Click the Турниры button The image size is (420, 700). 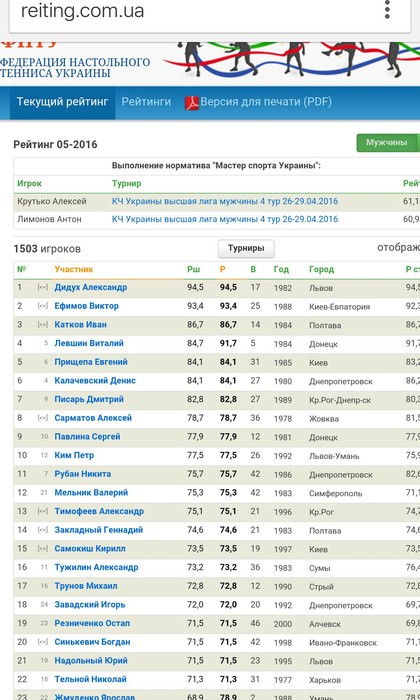pyautogui.click(x=246, y=249)
